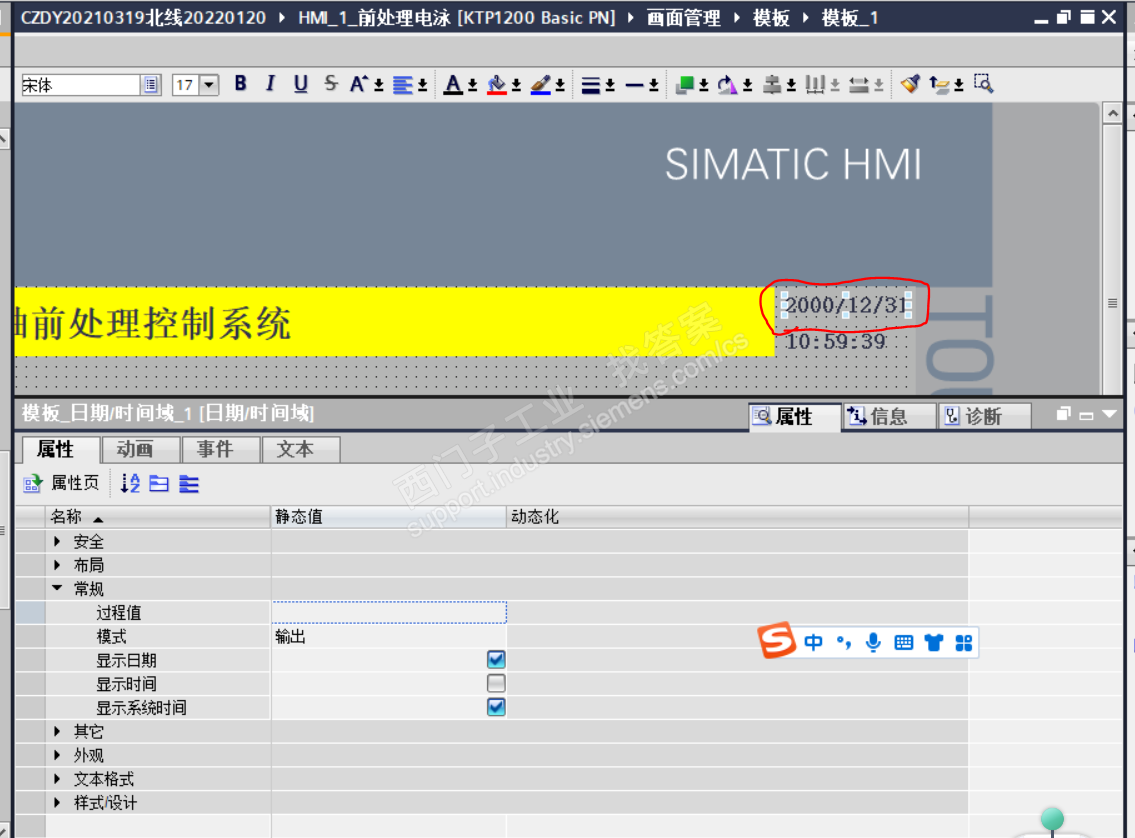Click the 画面管理 breadcrumb
Image resolution: width=1135 pixels, height=838 pixels.
[683, 18]
